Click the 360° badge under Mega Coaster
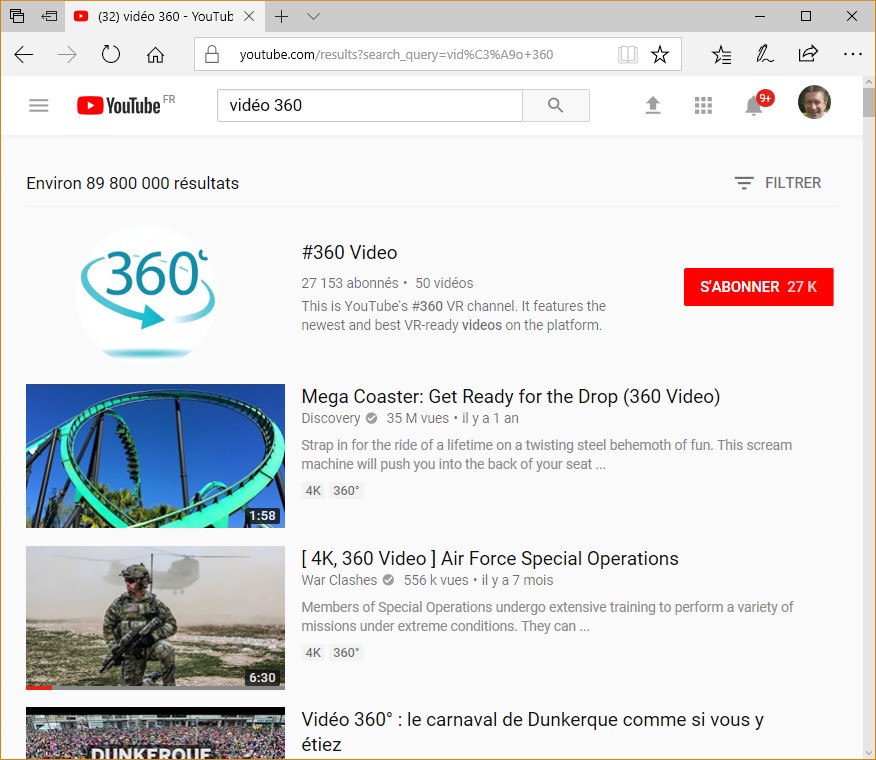Screen dimensions: 876x760 [x=346, y=491]
